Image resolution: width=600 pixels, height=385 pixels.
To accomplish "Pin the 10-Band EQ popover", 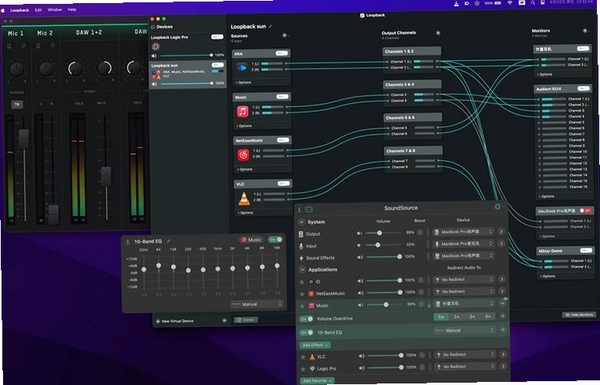I will pos(127,242).
